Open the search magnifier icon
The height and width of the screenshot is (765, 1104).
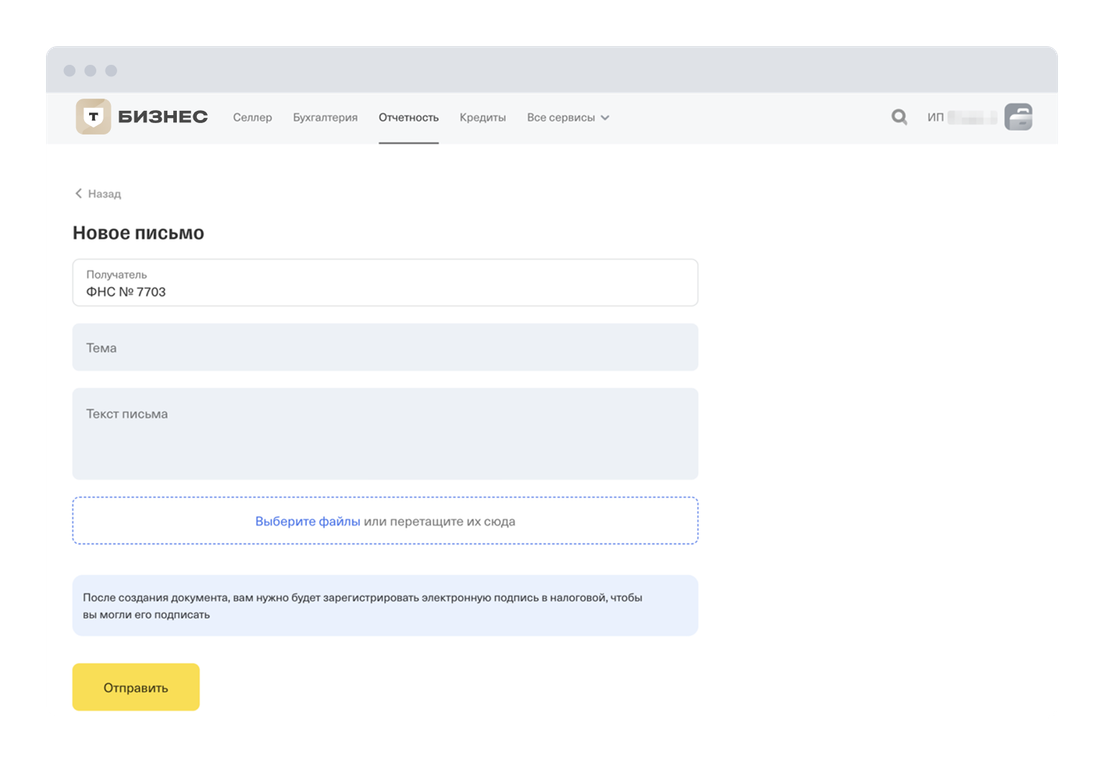tap(899, 117)
